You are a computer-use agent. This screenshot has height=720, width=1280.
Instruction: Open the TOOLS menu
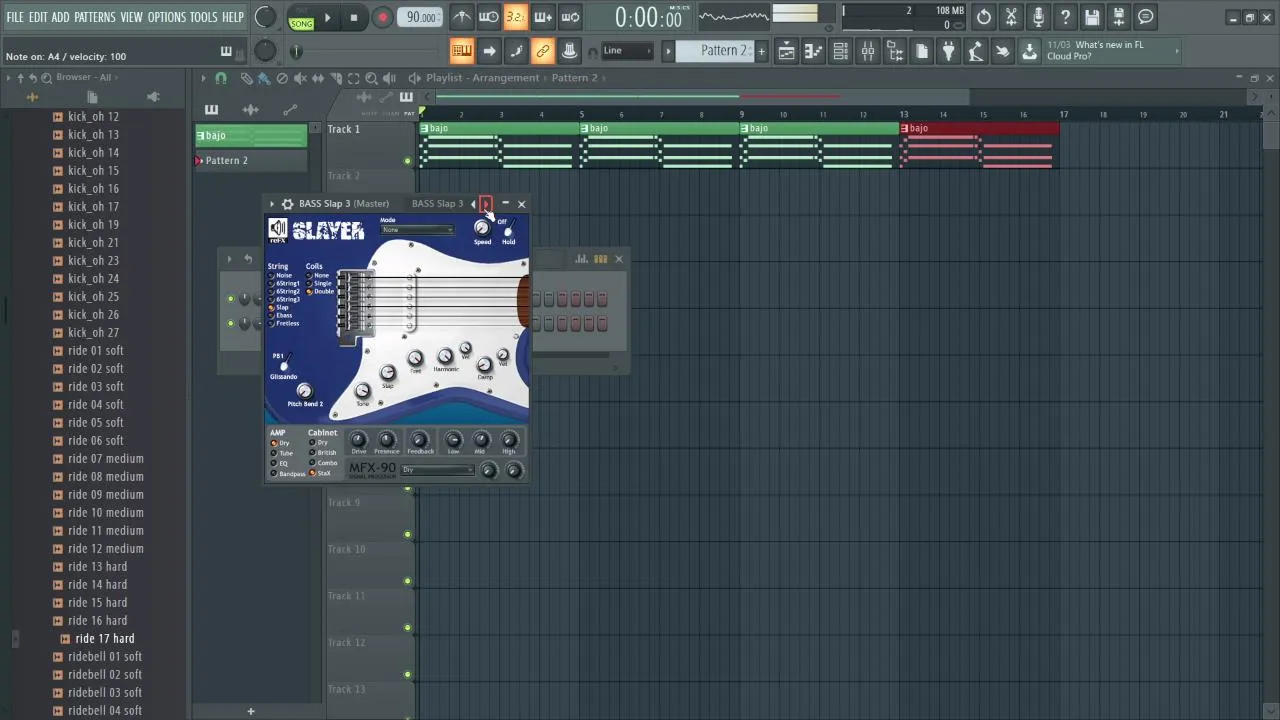point(204,17)
